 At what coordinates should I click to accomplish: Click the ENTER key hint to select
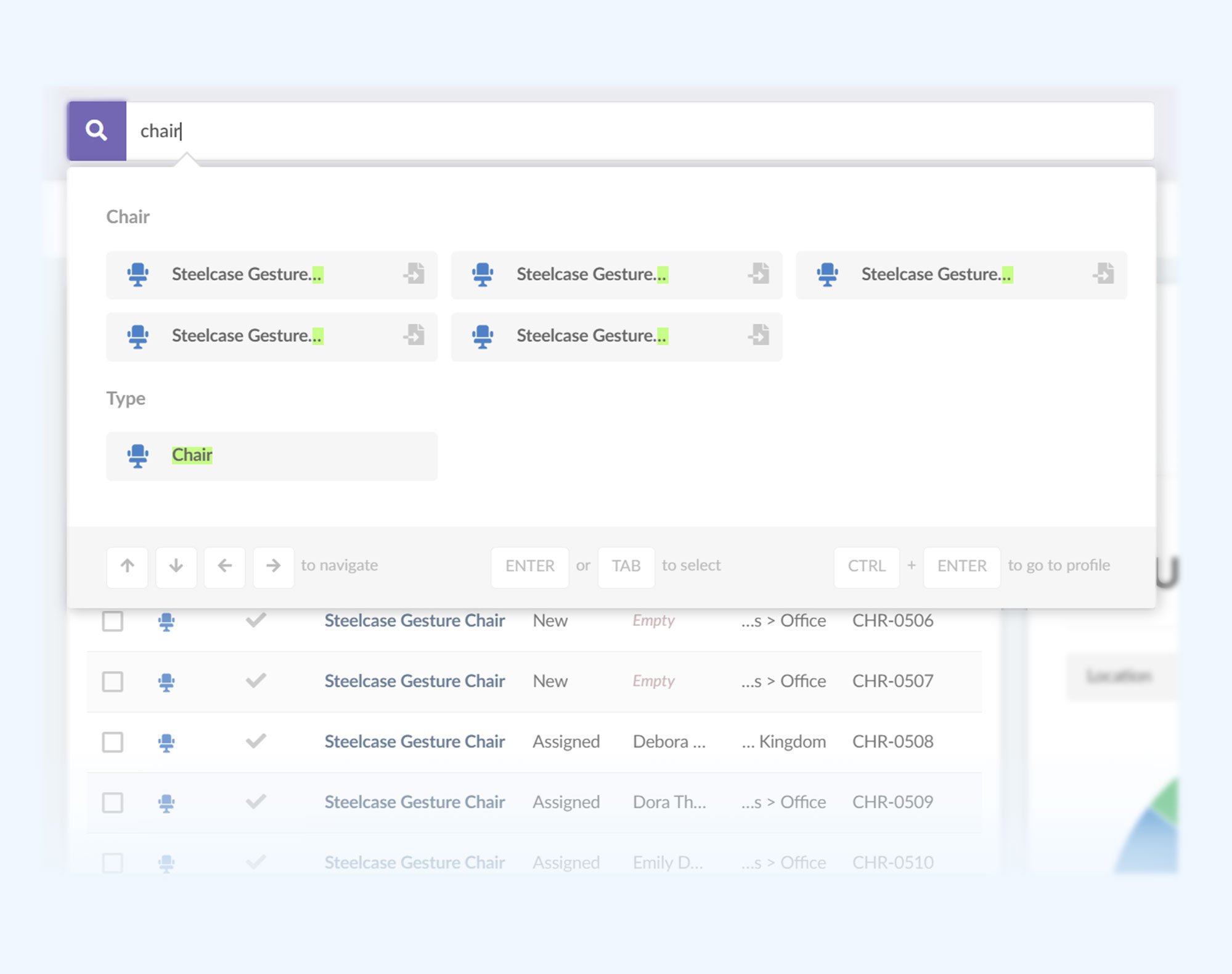[529, 566]
